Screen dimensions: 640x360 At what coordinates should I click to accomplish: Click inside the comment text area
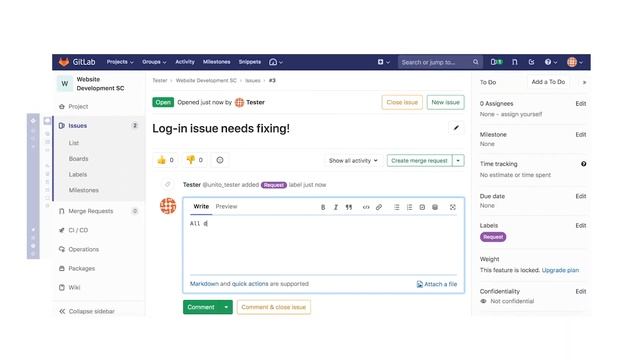(x=323, y=246)
